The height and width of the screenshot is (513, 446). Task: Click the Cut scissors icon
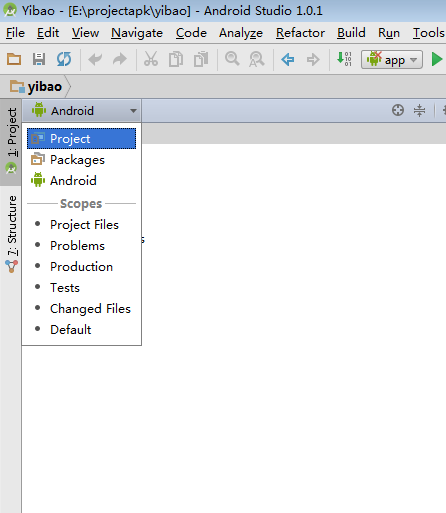(151, 59)
